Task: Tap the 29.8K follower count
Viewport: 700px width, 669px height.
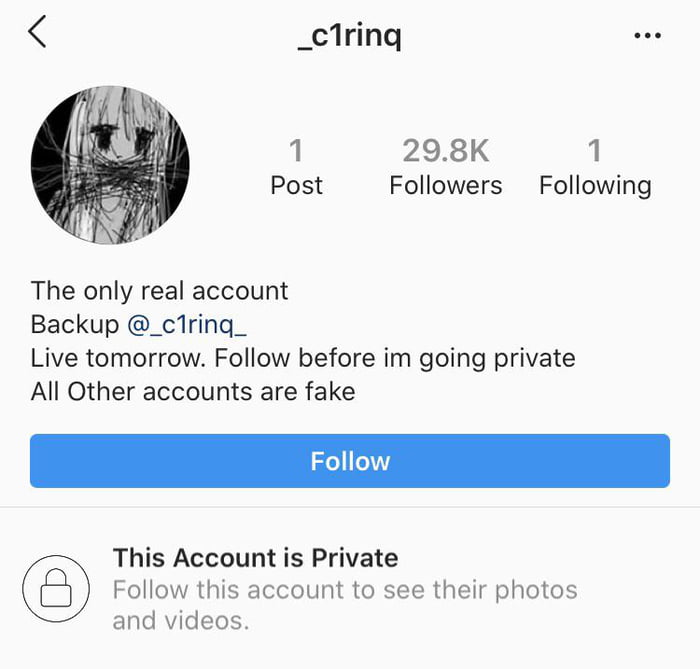Action: (446, 151)
